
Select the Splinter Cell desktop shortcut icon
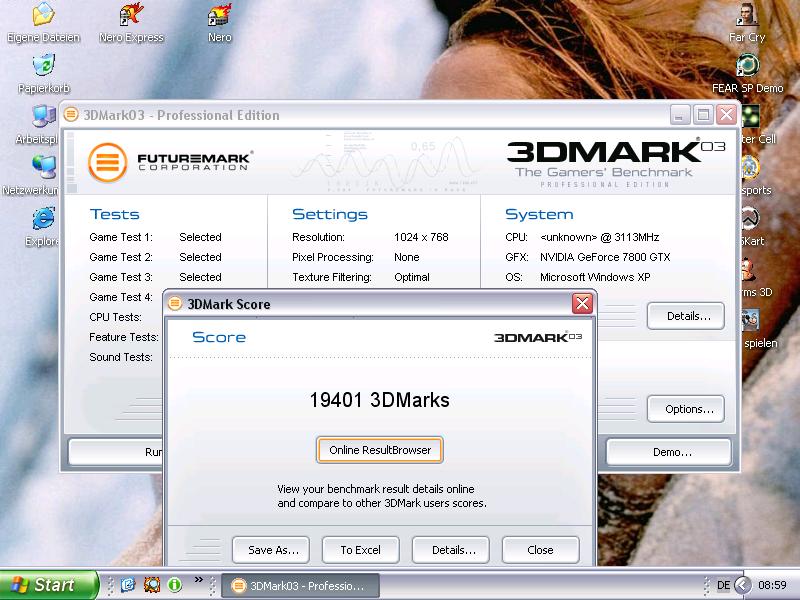(x=751, y=116)
